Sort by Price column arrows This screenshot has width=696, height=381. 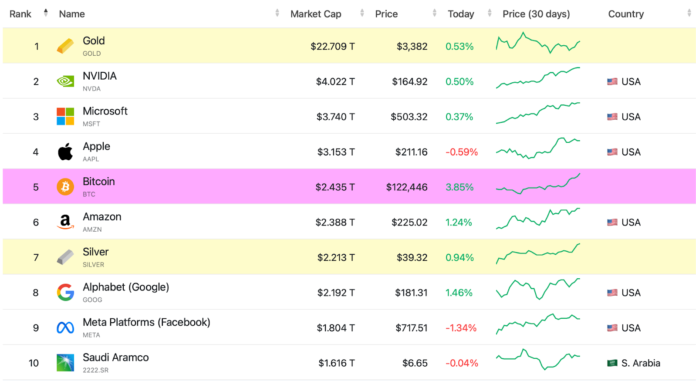pos(435,13)
